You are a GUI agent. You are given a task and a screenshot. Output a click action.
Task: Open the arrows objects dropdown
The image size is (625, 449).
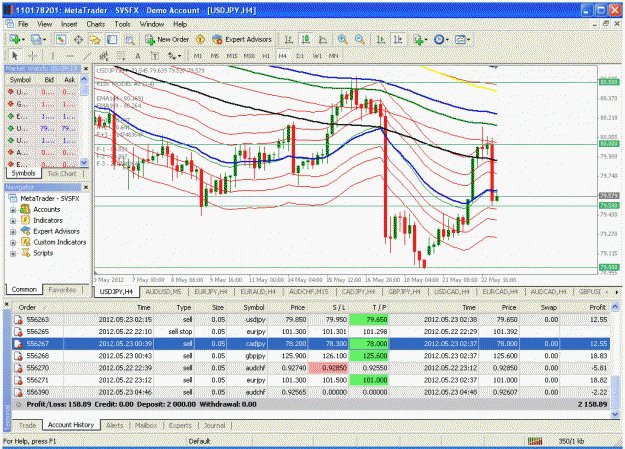coord(174,56)
